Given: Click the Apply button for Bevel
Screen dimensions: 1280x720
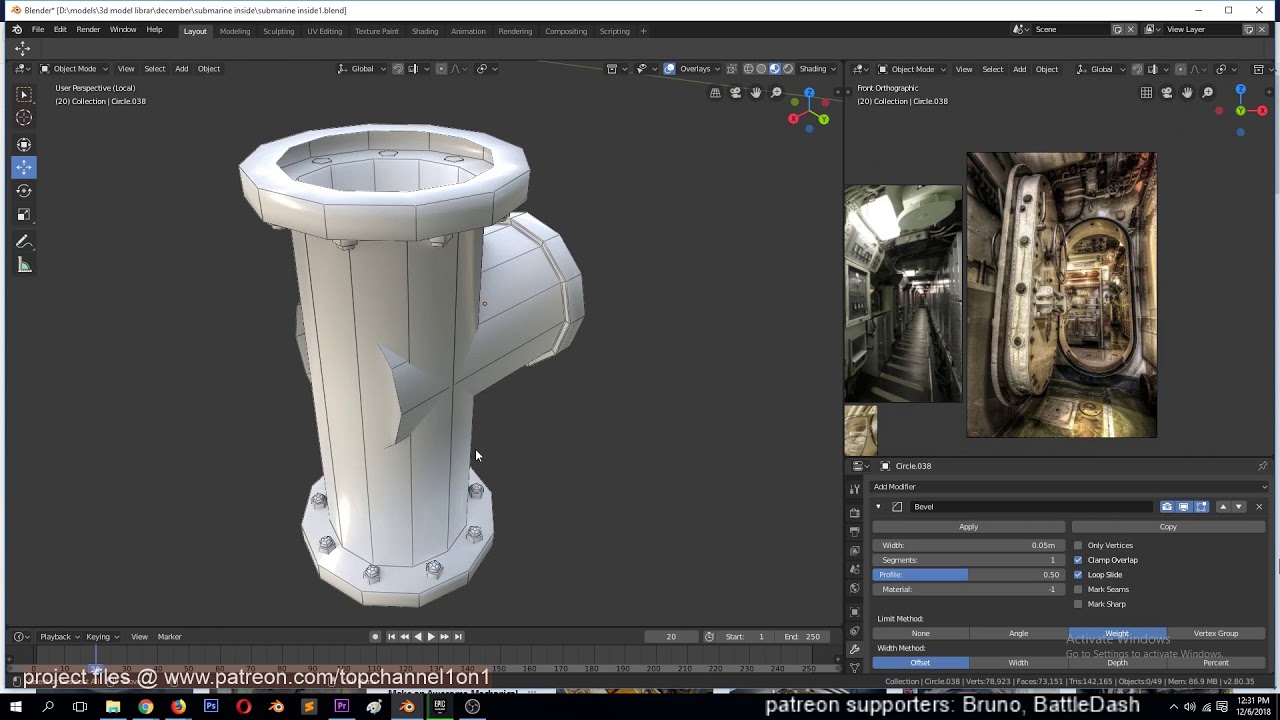Looking at the screenshot, I should (968, 527).
